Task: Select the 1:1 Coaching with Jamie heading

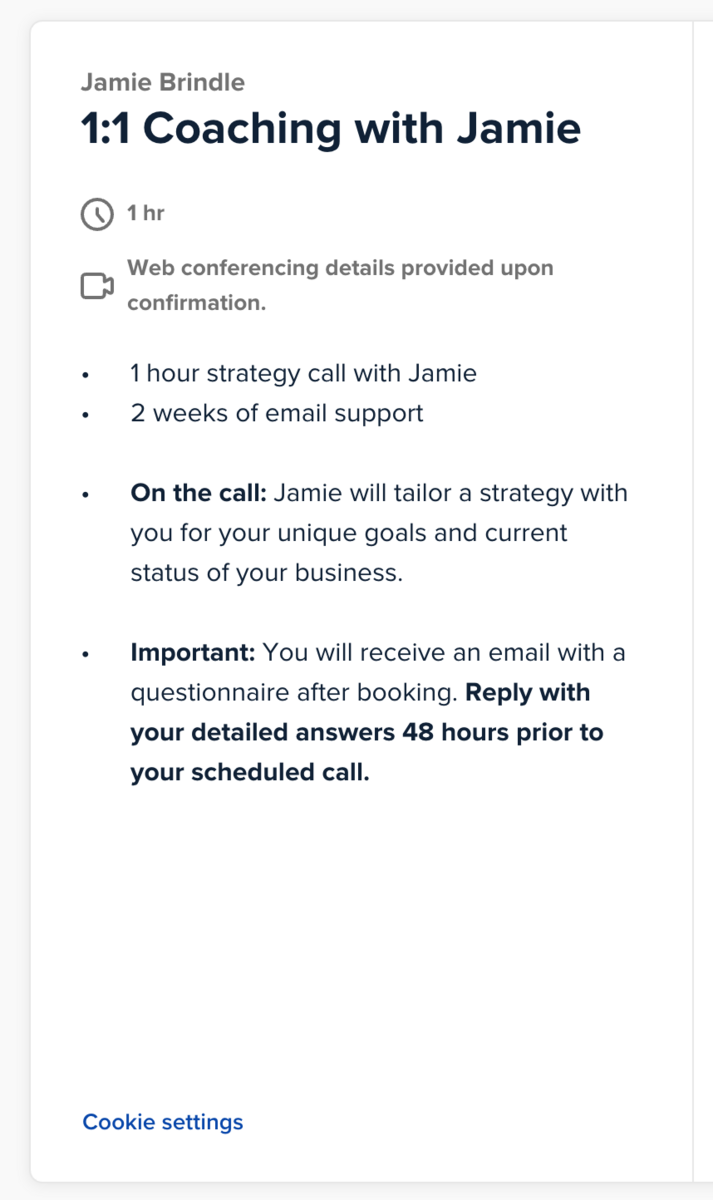Action: coord(330,128)
